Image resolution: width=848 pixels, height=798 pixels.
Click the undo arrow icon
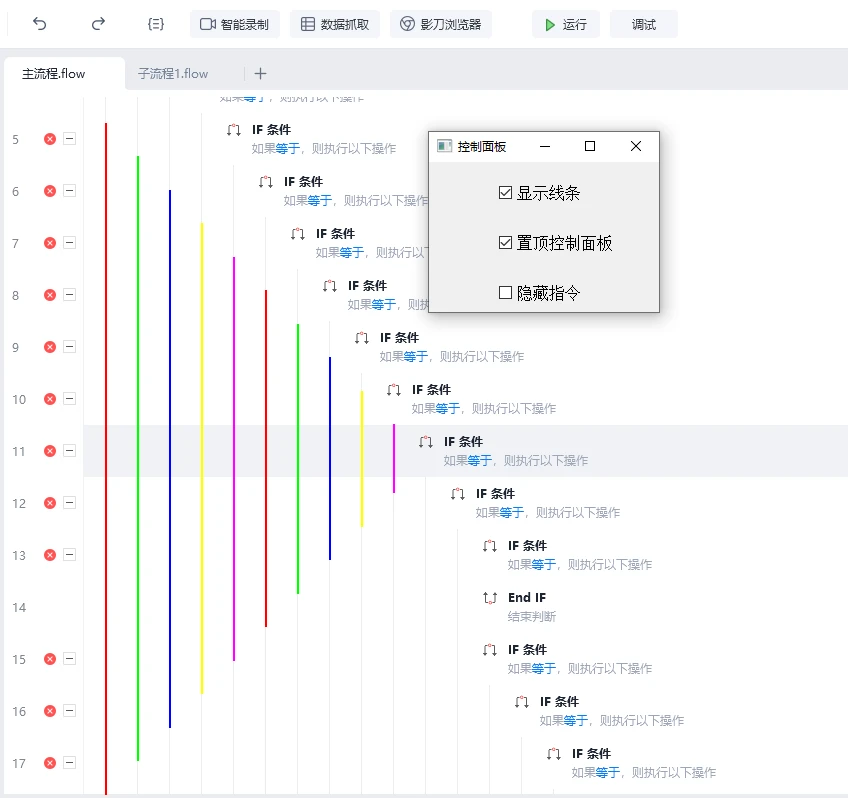[x=40, y=24]
